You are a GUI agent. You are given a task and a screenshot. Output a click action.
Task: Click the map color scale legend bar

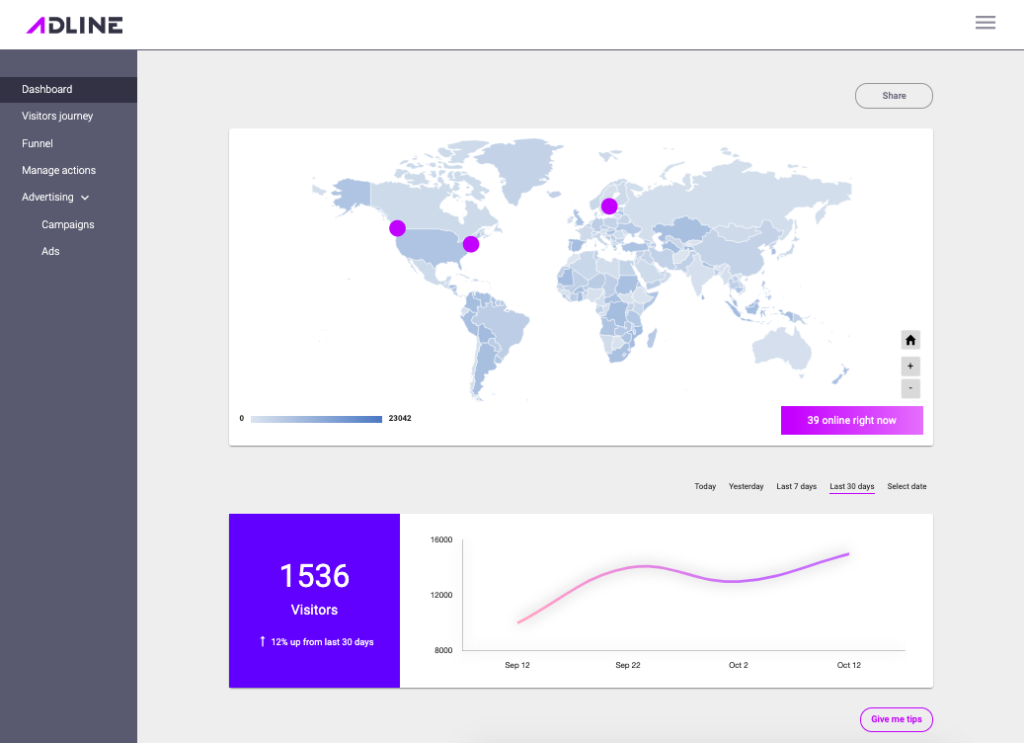[x=316, y=419]
